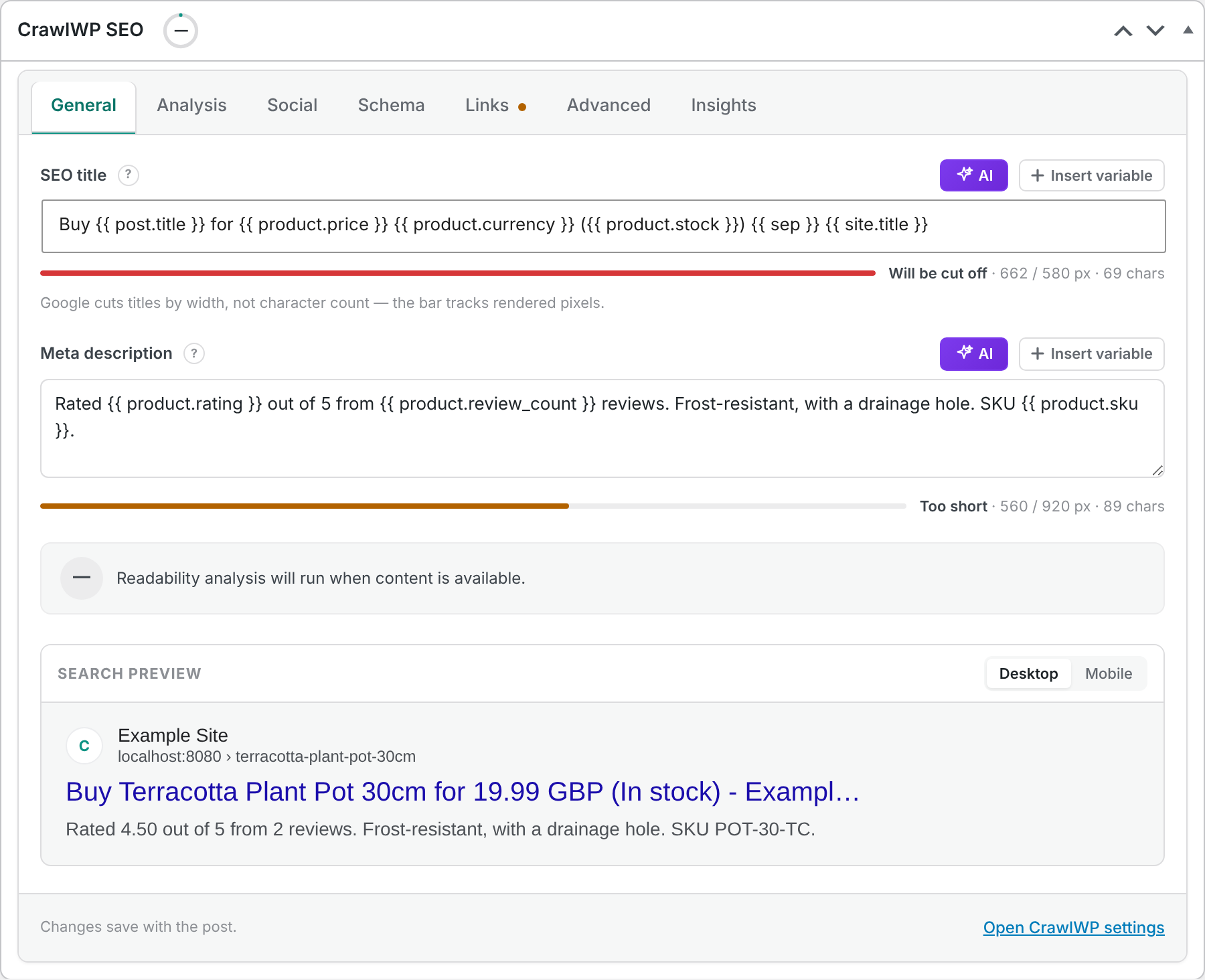Click the meta description length bar

473,506
